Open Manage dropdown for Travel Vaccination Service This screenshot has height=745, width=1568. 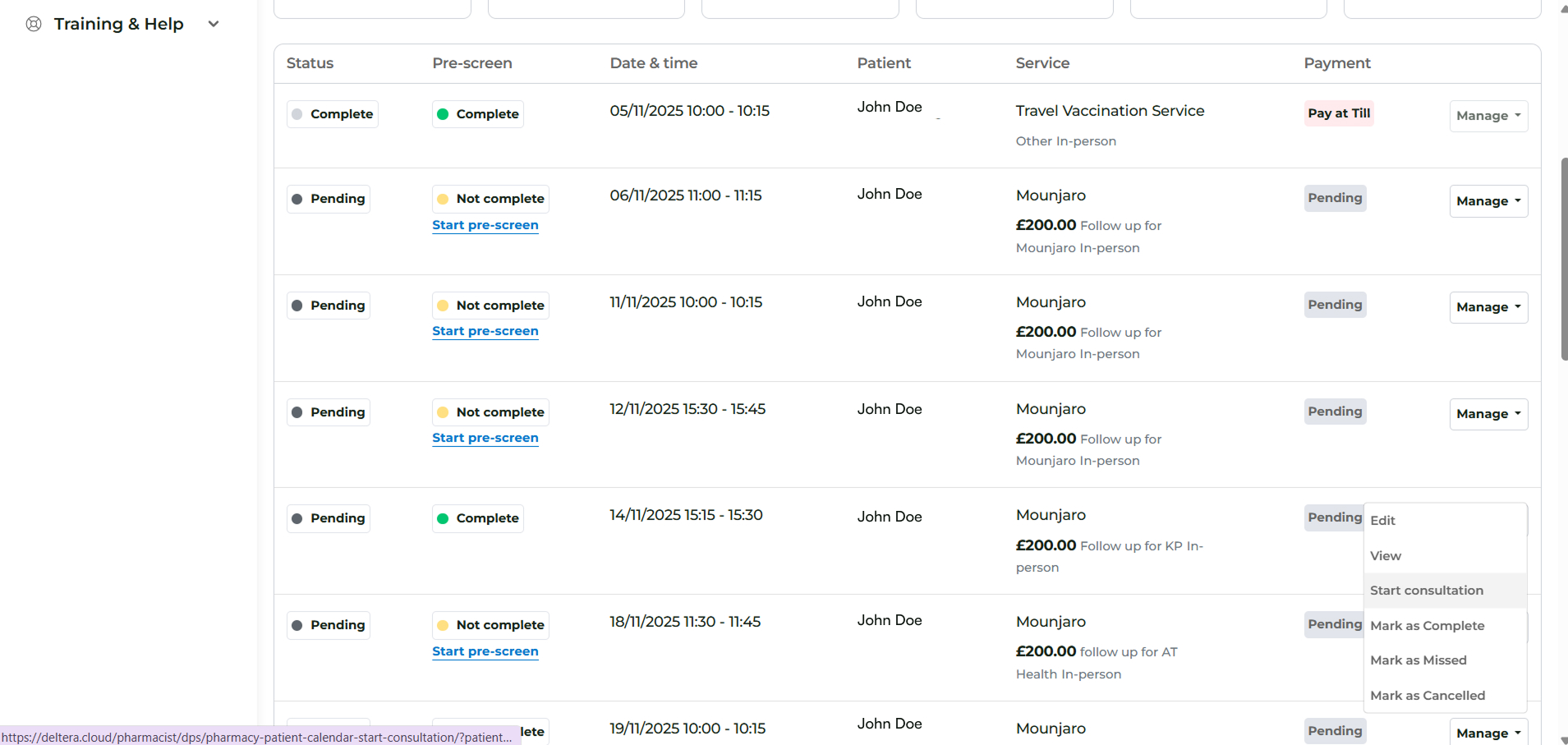coord(1488,116)
